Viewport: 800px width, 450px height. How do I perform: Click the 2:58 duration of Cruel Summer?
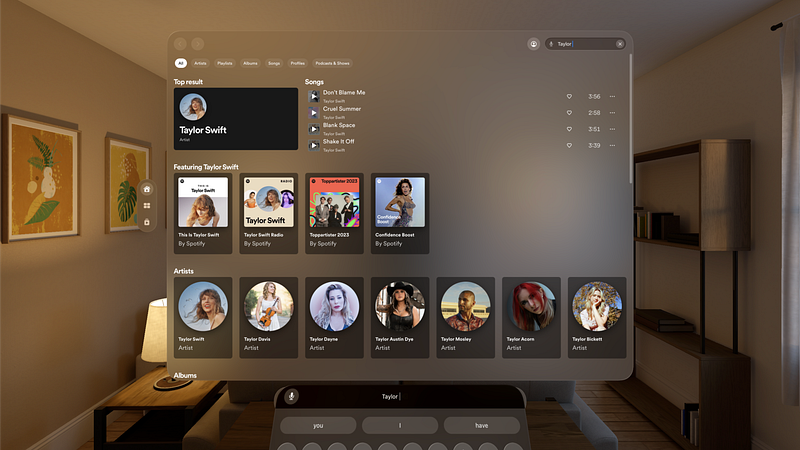click(594, 113)
